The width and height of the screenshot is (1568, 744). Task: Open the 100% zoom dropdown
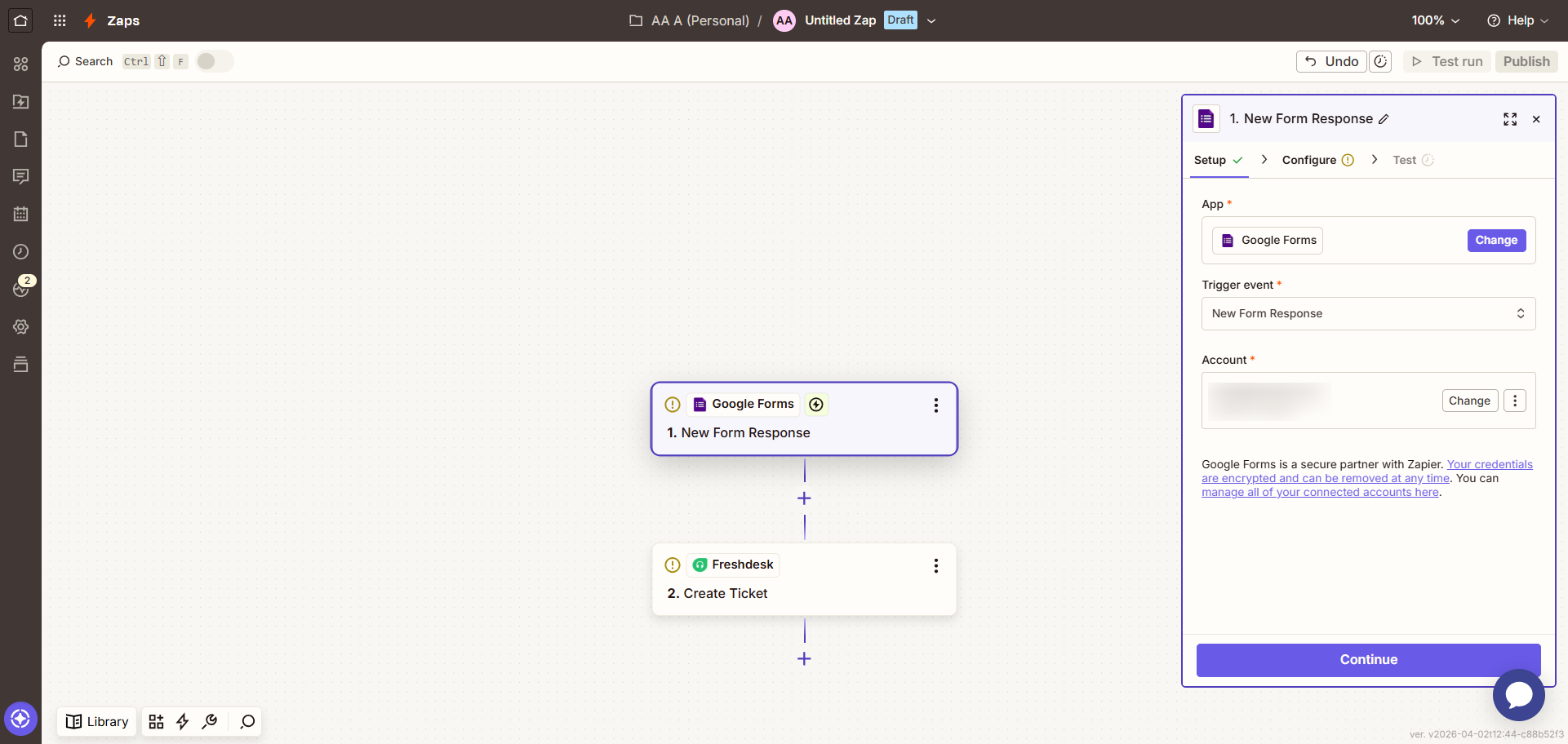[x=1435, y=20]
